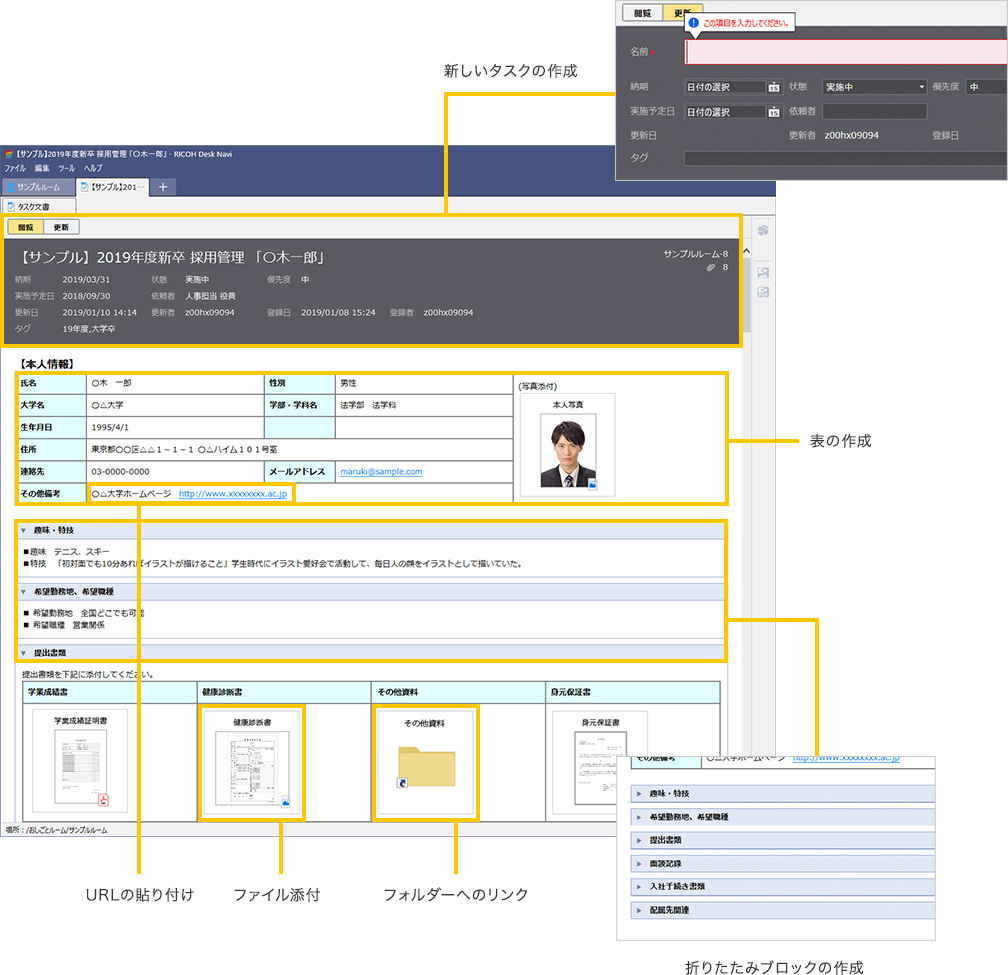Click the new tab plus icon
This screenshot has width=1008, height=975.
pyautogui.click(x=163, y=187)
